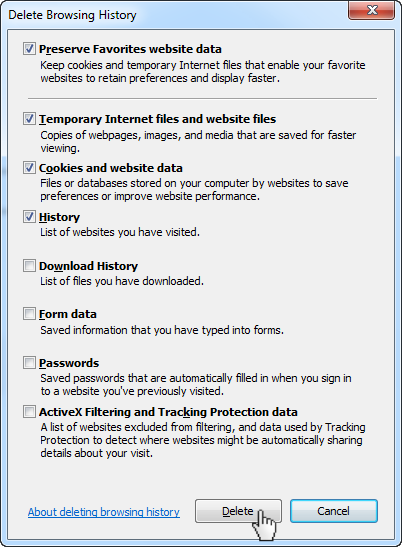Toggle Cookies and website data checkbox
This screenshot has width=402, height=547.
[x=29, y=168]
